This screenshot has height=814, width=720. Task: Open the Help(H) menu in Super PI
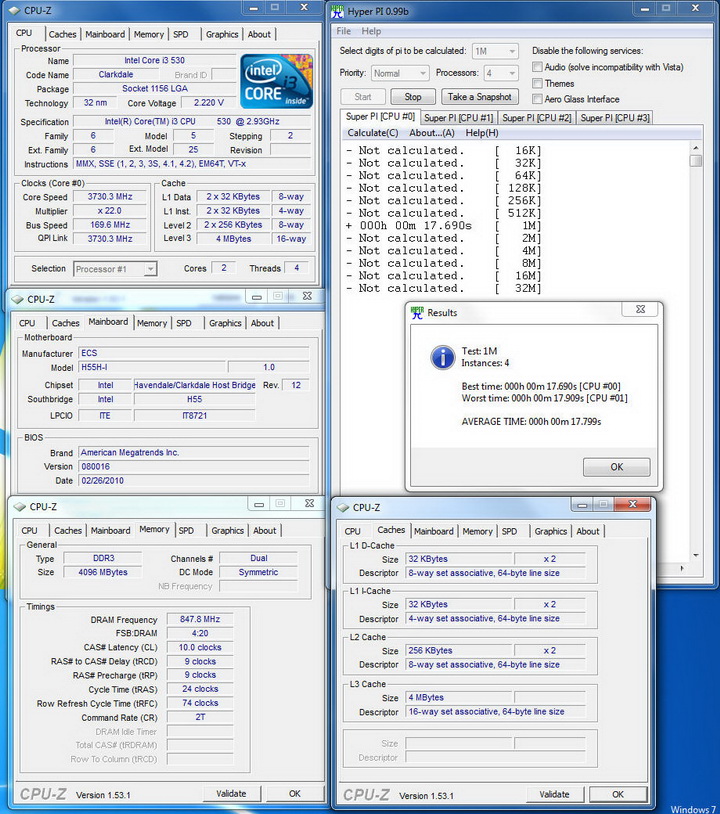tap(482, 133)
